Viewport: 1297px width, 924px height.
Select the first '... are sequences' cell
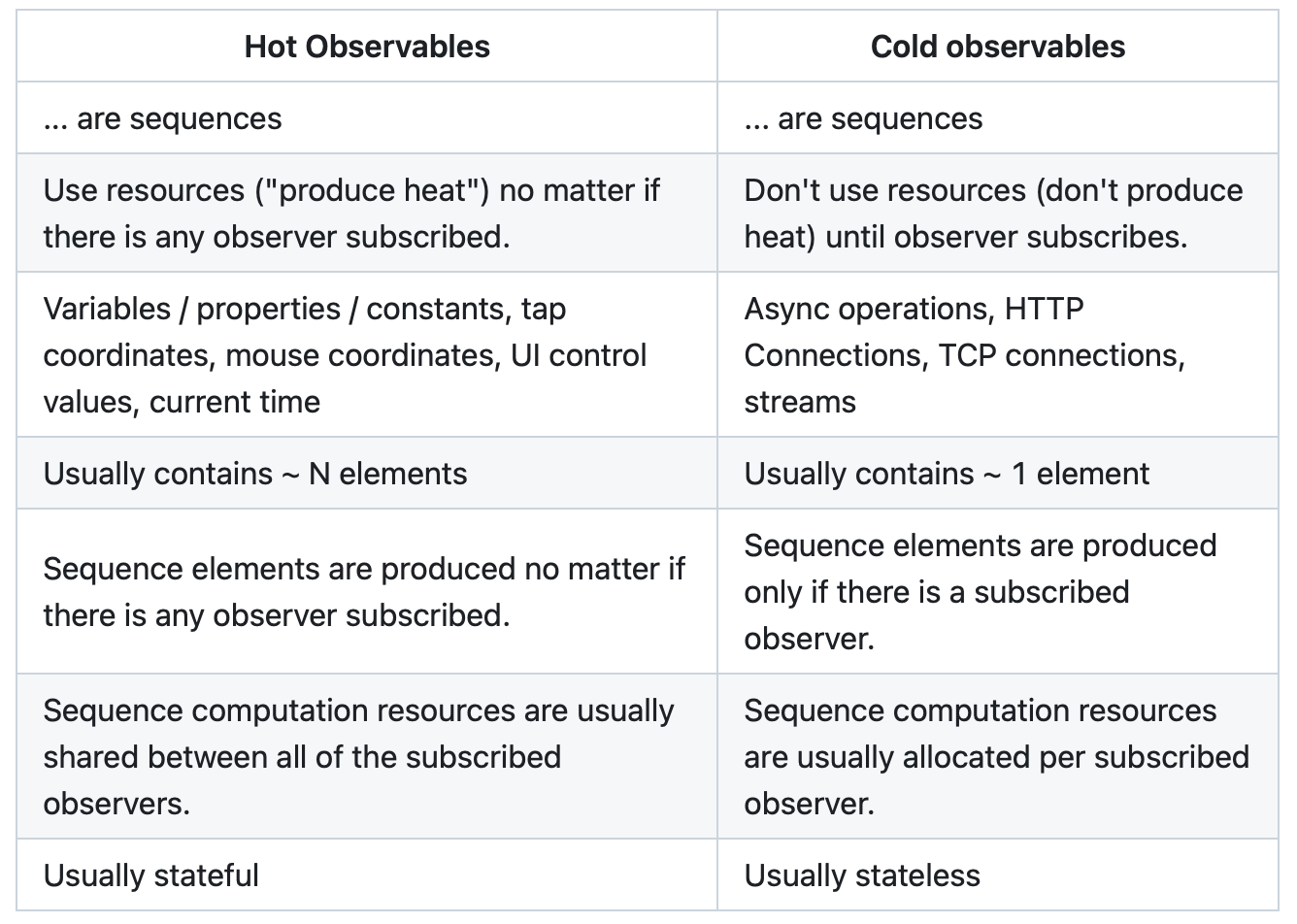click(367, 118)
